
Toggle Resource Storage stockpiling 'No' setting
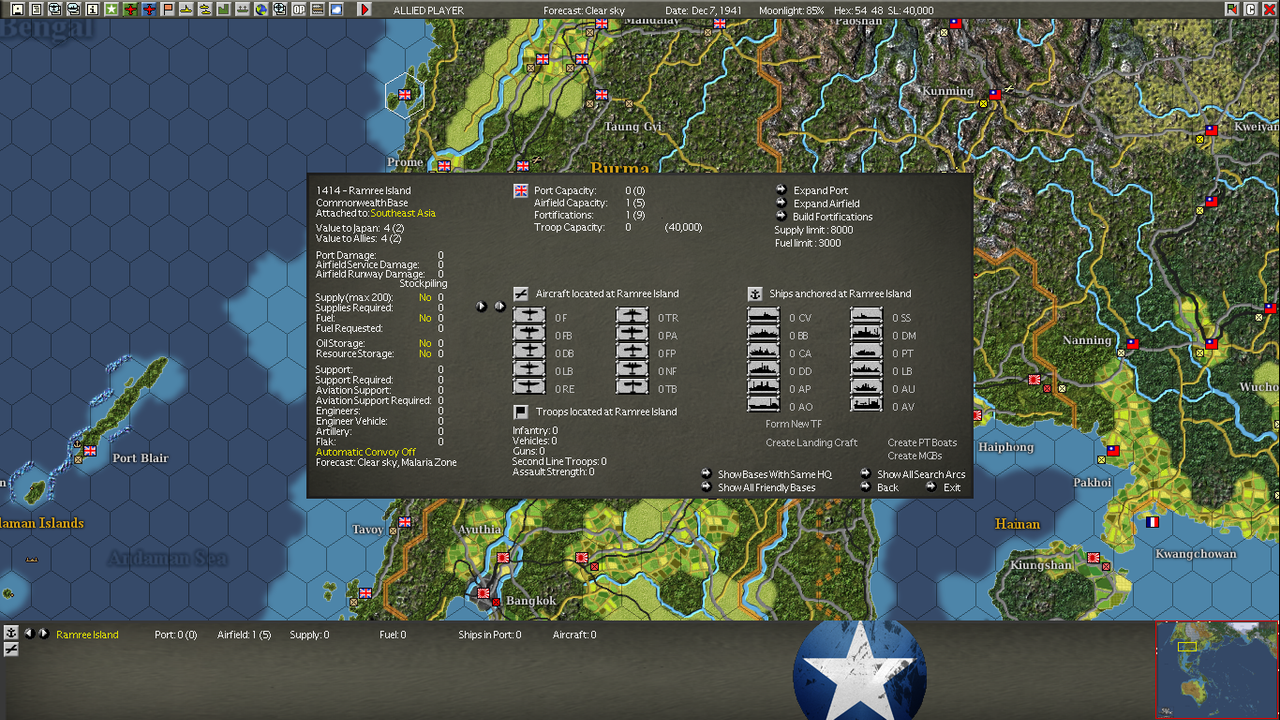(425, 354)
